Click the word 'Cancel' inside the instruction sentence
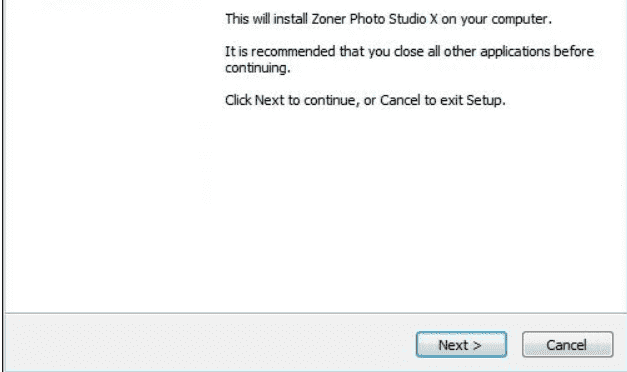The height and width of the screenshot is (372, 627). click(400, 100)
